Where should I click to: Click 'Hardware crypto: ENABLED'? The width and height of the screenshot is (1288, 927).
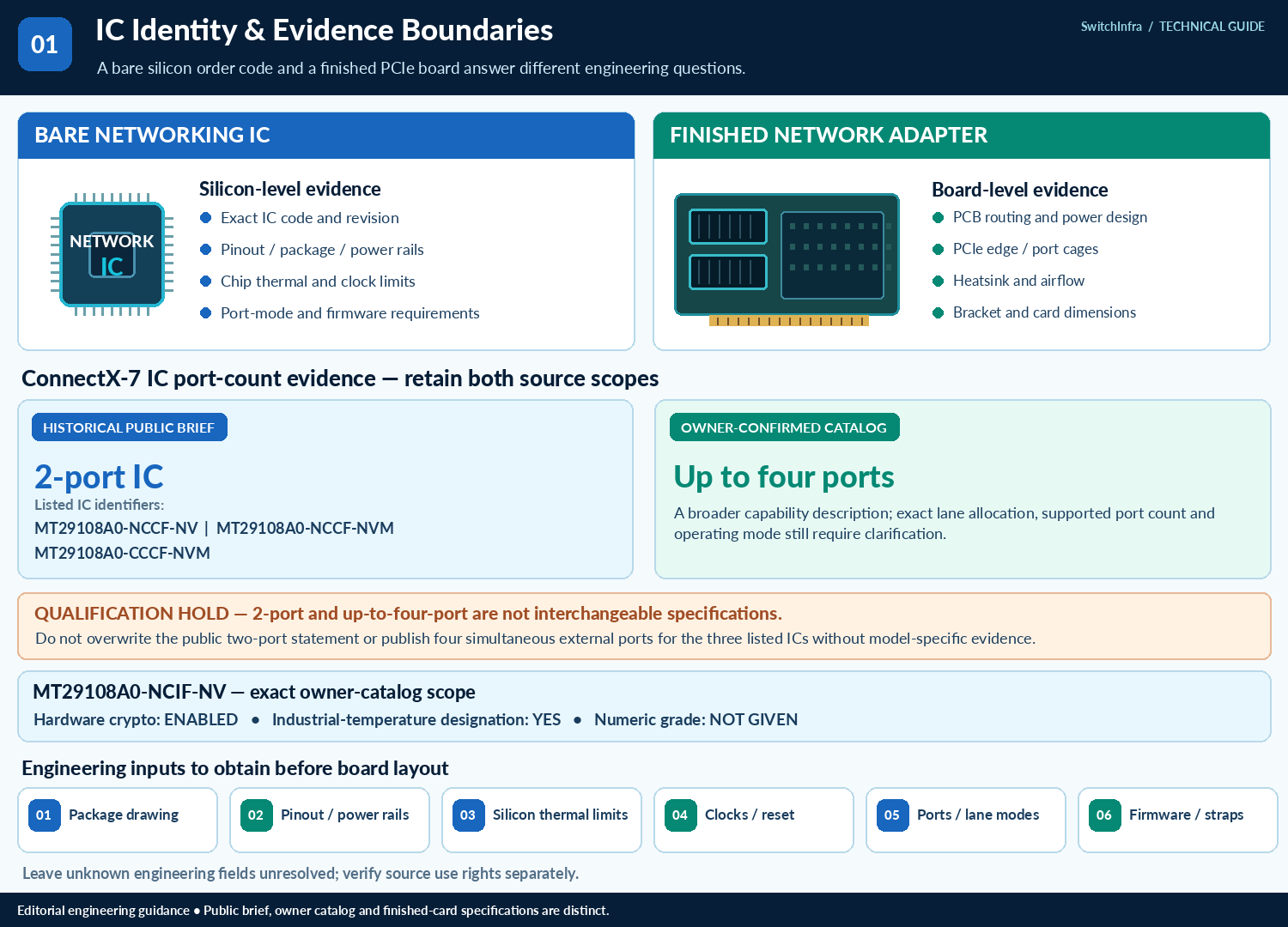click(x=136, y=720)
